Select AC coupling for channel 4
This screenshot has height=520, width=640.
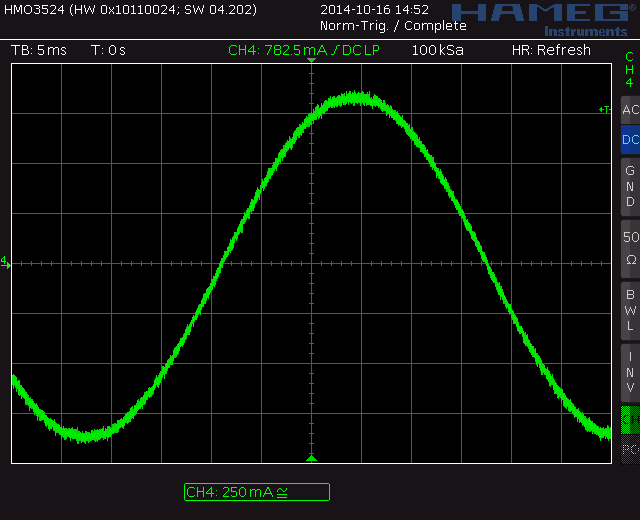click(630, 110)
